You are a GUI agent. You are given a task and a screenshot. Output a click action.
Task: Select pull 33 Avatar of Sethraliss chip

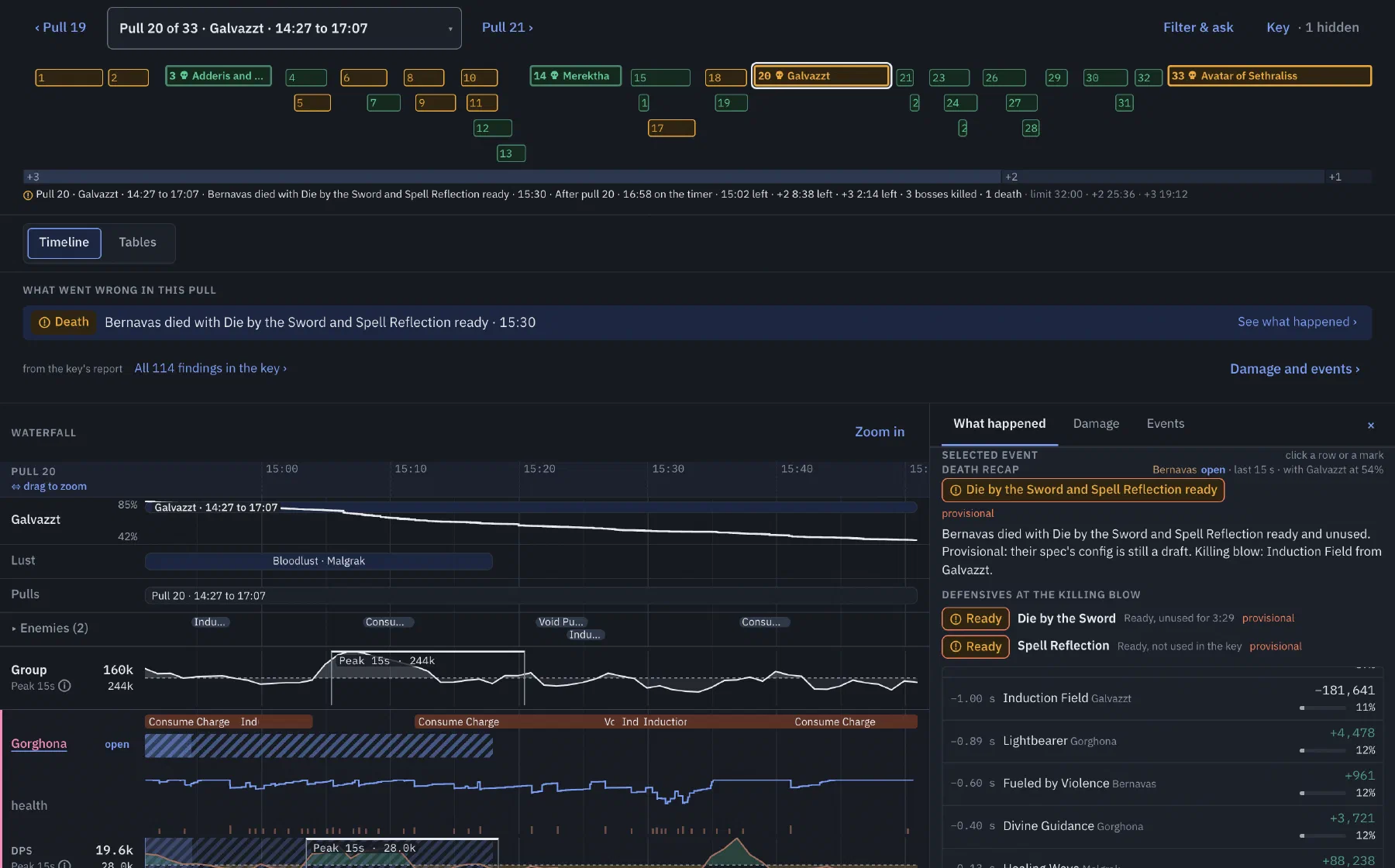1269,76
